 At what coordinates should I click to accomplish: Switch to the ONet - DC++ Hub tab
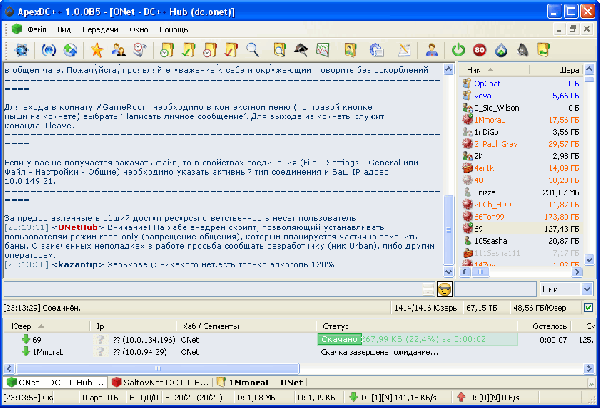[x=56, y=382]
